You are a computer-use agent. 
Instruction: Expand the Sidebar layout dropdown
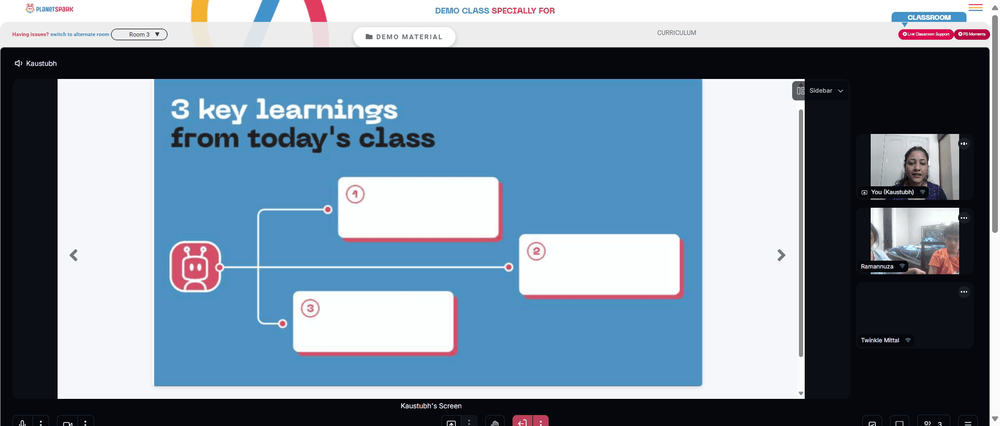tap(827, 91)
